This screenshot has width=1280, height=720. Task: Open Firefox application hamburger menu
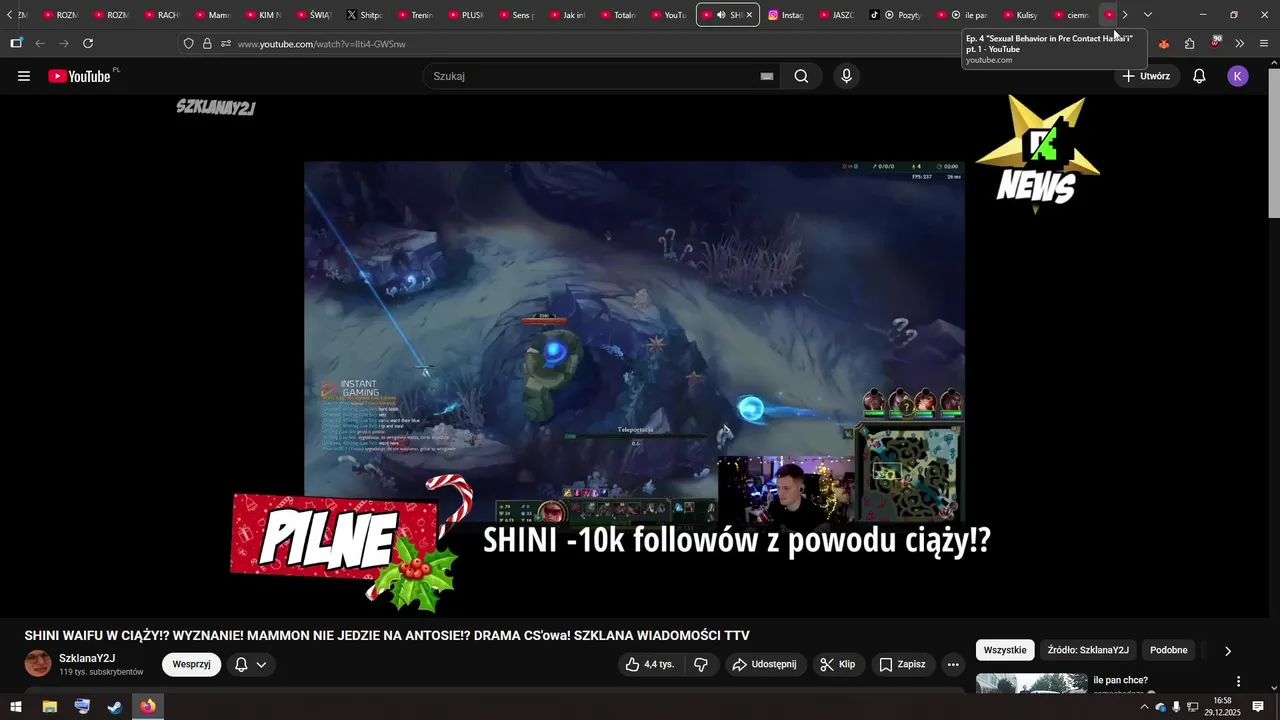pyautogui.click(x=1264, y=44)
